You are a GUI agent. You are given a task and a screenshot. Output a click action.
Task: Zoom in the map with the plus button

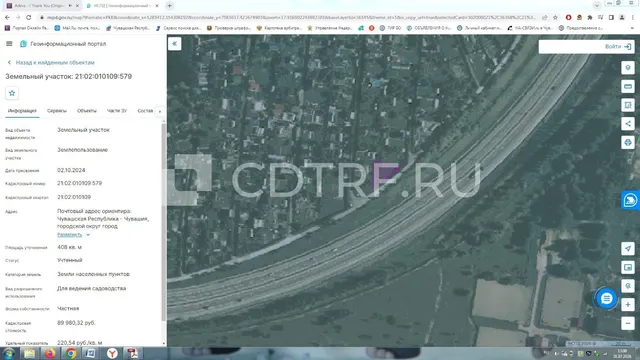[x=628, y=304]
